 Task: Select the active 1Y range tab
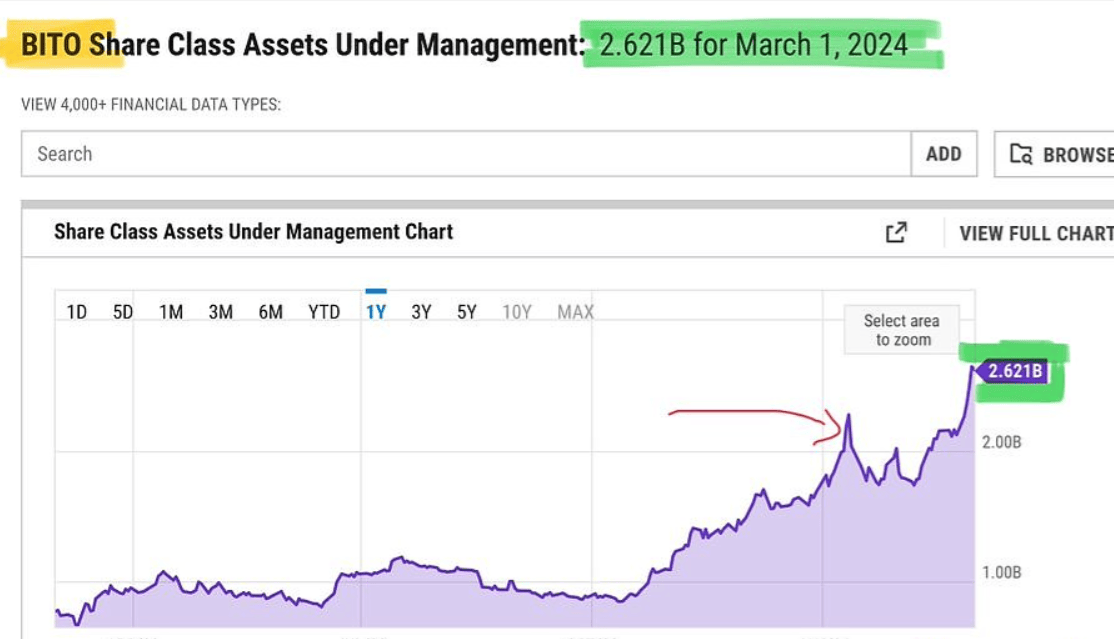(x=376, y=312)
